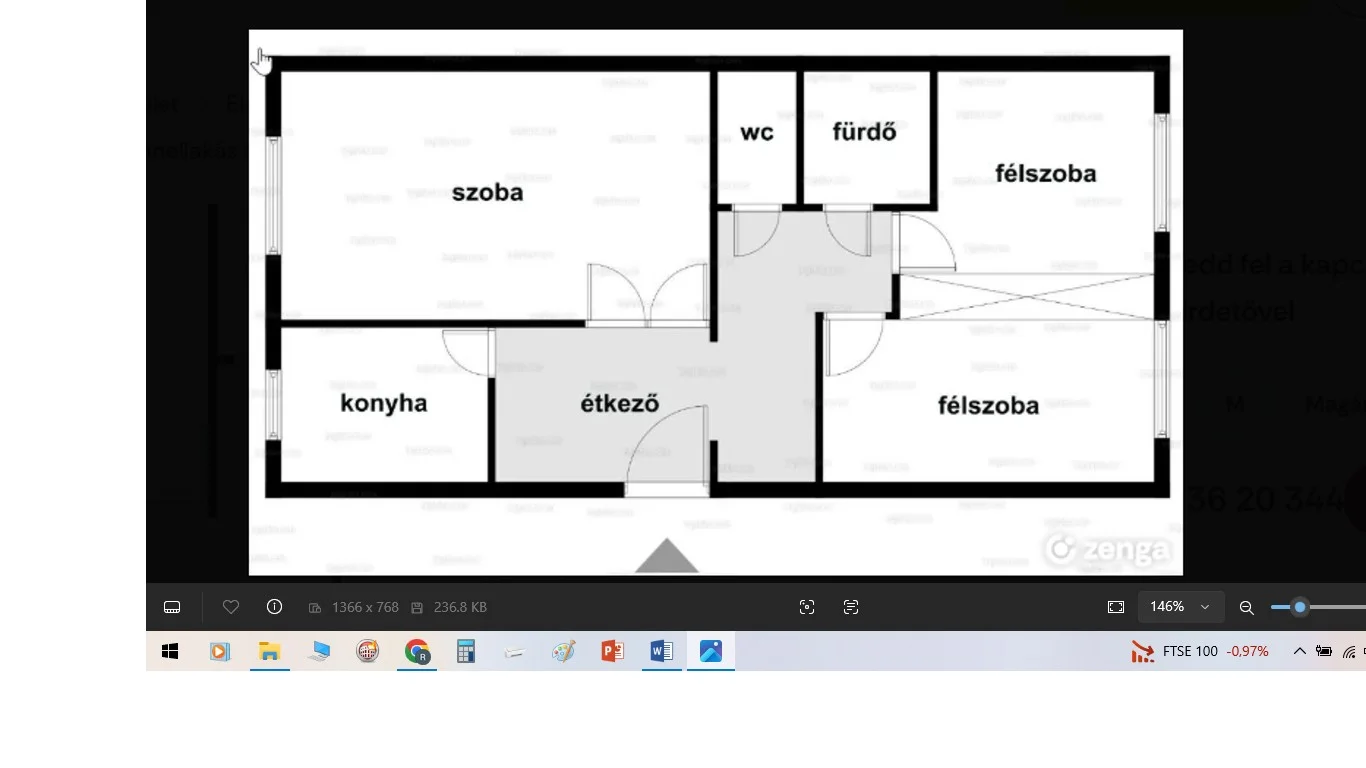This screenshot has width=1366, height=768.
Task: Open the white scanner device taskbar icon
Action: [515, 651]
